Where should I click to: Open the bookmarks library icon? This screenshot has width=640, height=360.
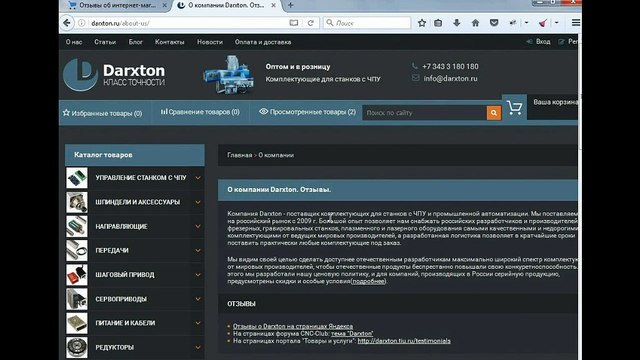(438, 23)
